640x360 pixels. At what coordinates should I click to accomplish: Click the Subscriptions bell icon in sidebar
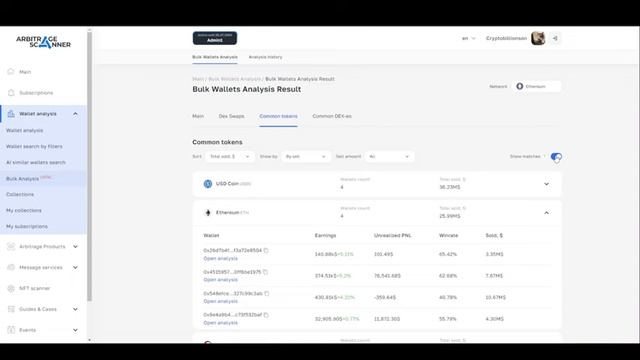[11, 93]
